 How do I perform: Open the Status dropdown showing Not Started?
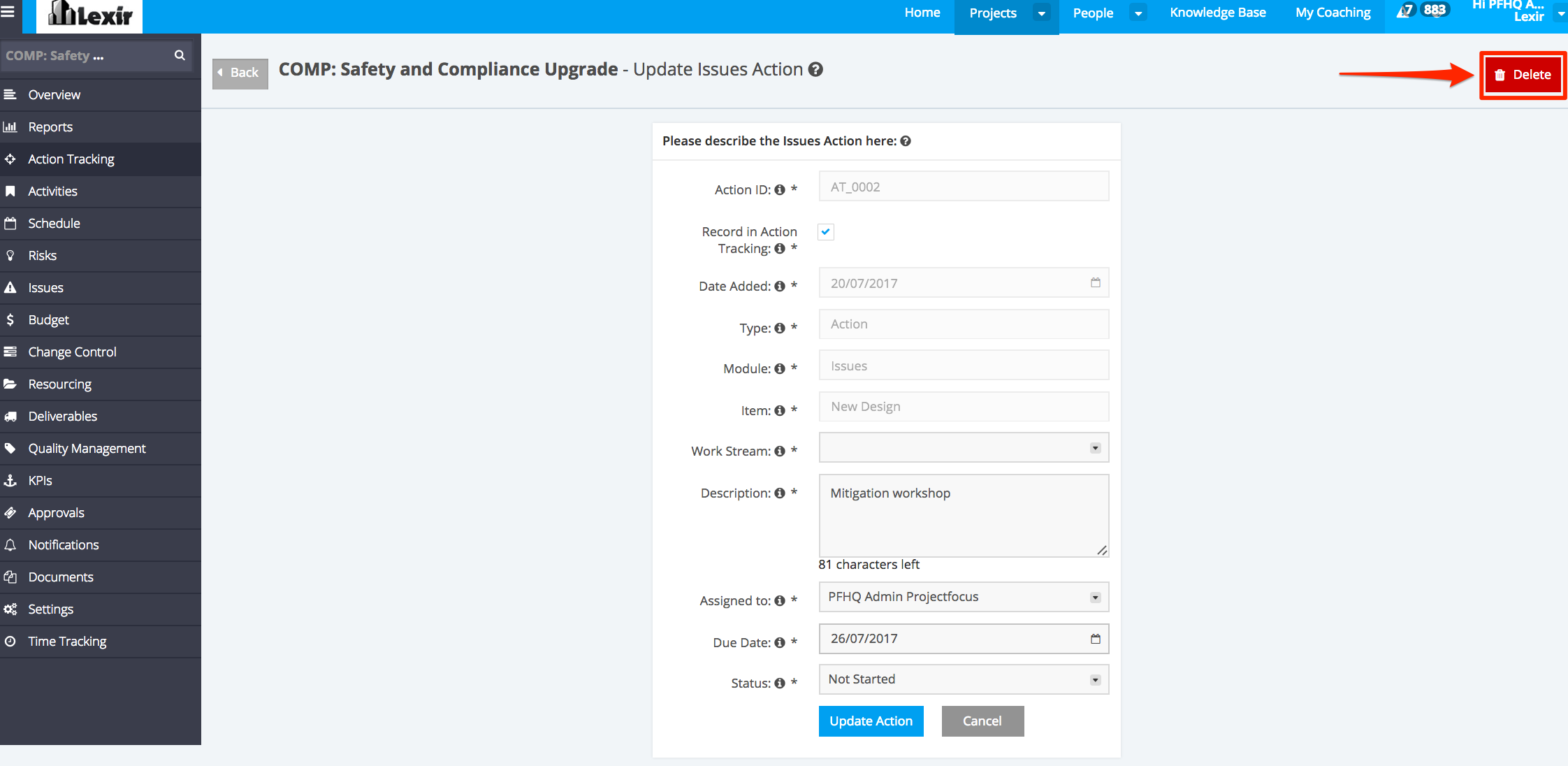[x=964, y=680]
